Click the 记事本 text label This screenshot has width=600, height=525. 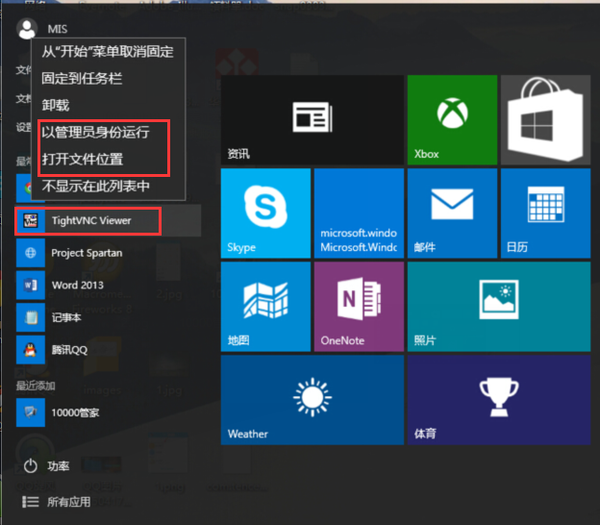tap(67, 318)
